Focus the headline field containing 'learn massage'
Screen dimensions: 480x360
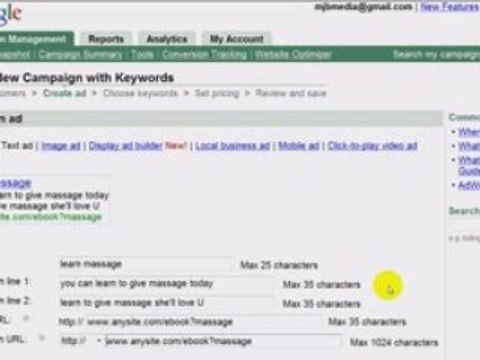tap(146, 265)
